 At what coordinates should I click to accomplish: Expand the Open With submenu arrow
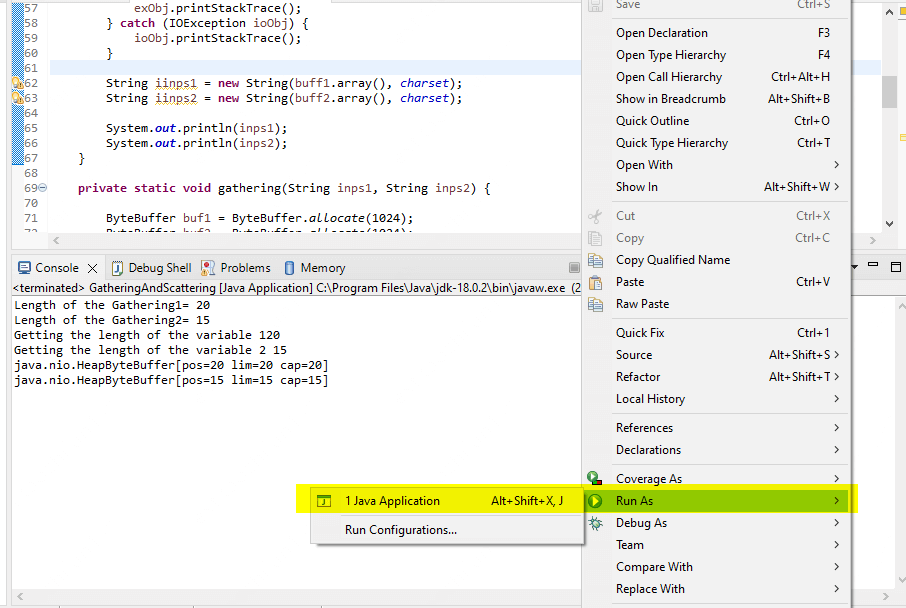(837, 165)
